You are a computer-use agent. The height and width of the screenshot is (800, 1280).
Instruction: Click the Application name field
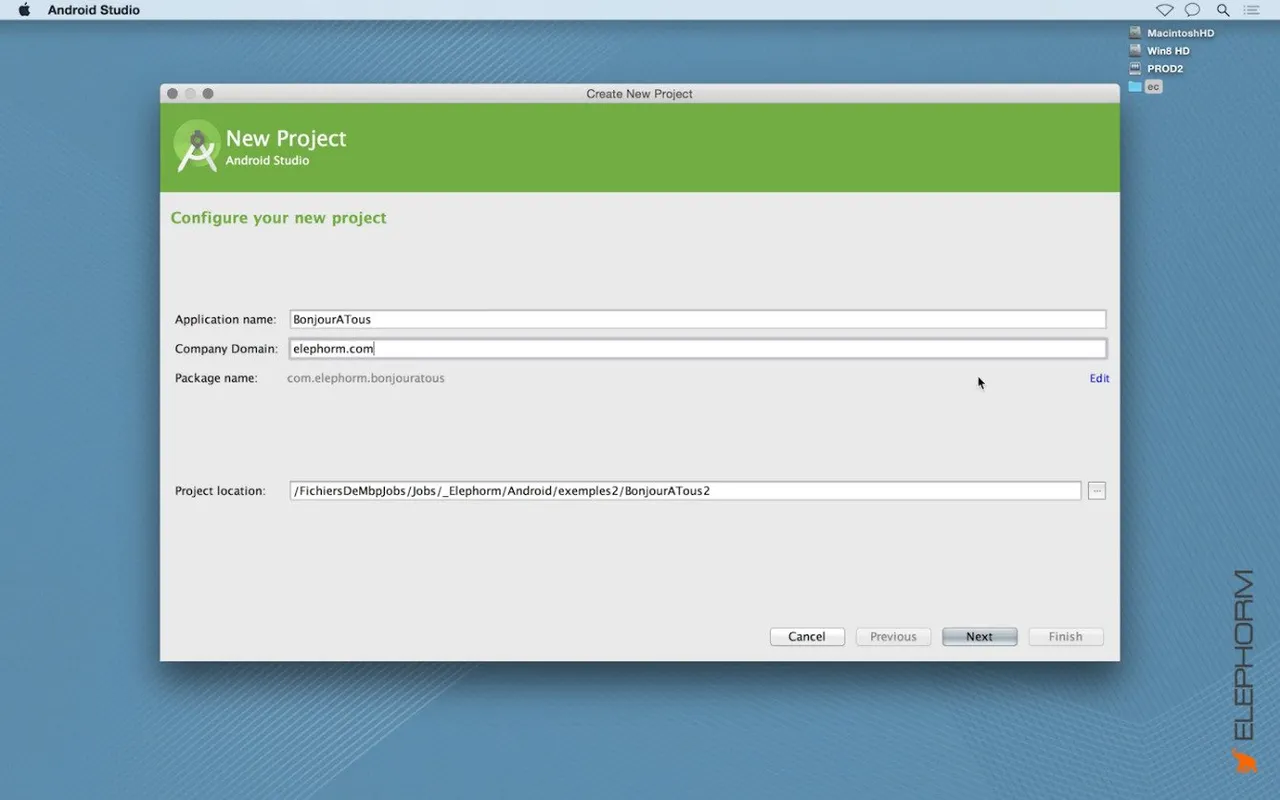(698, 319)
